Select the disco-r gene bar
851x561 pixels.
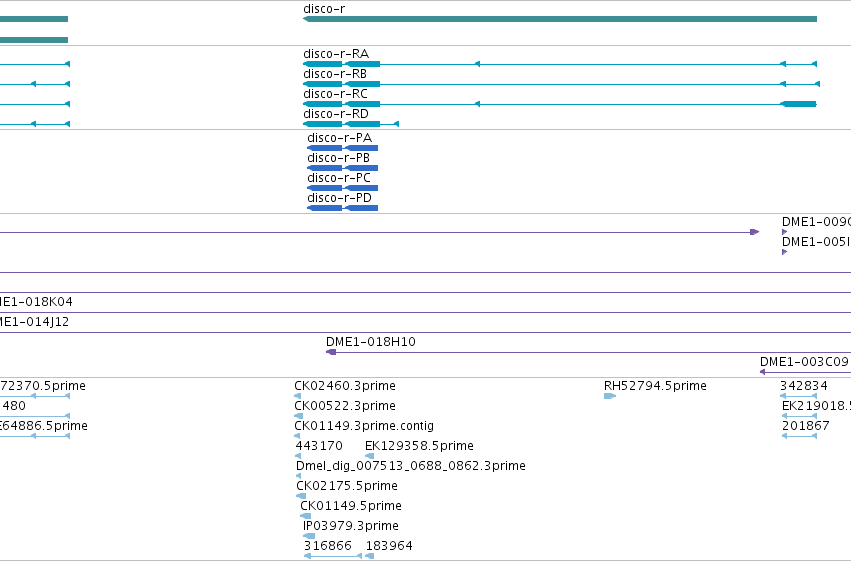[x=560, y=19]
